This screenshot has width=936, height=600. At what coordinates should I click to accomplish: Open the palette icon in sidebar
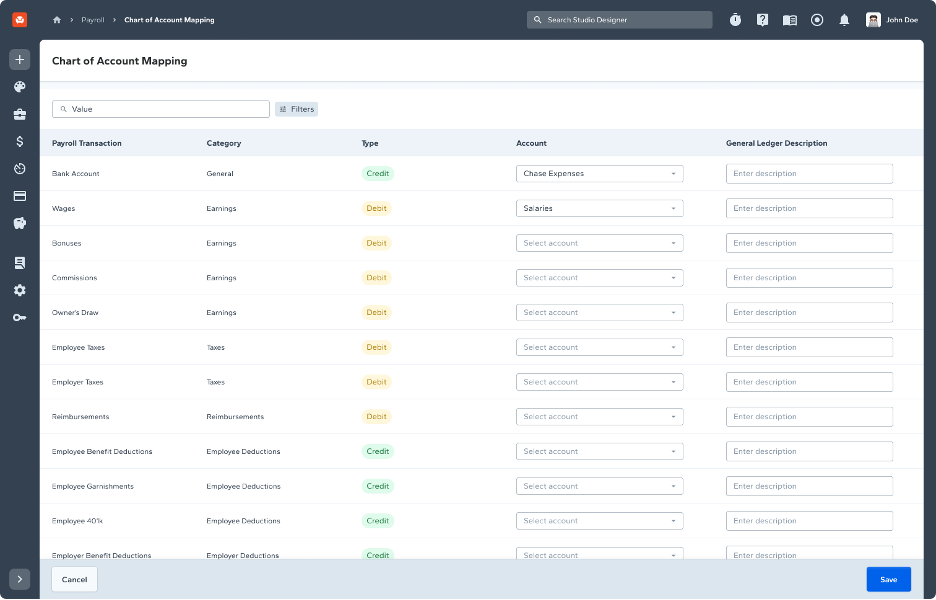(20, 87)
